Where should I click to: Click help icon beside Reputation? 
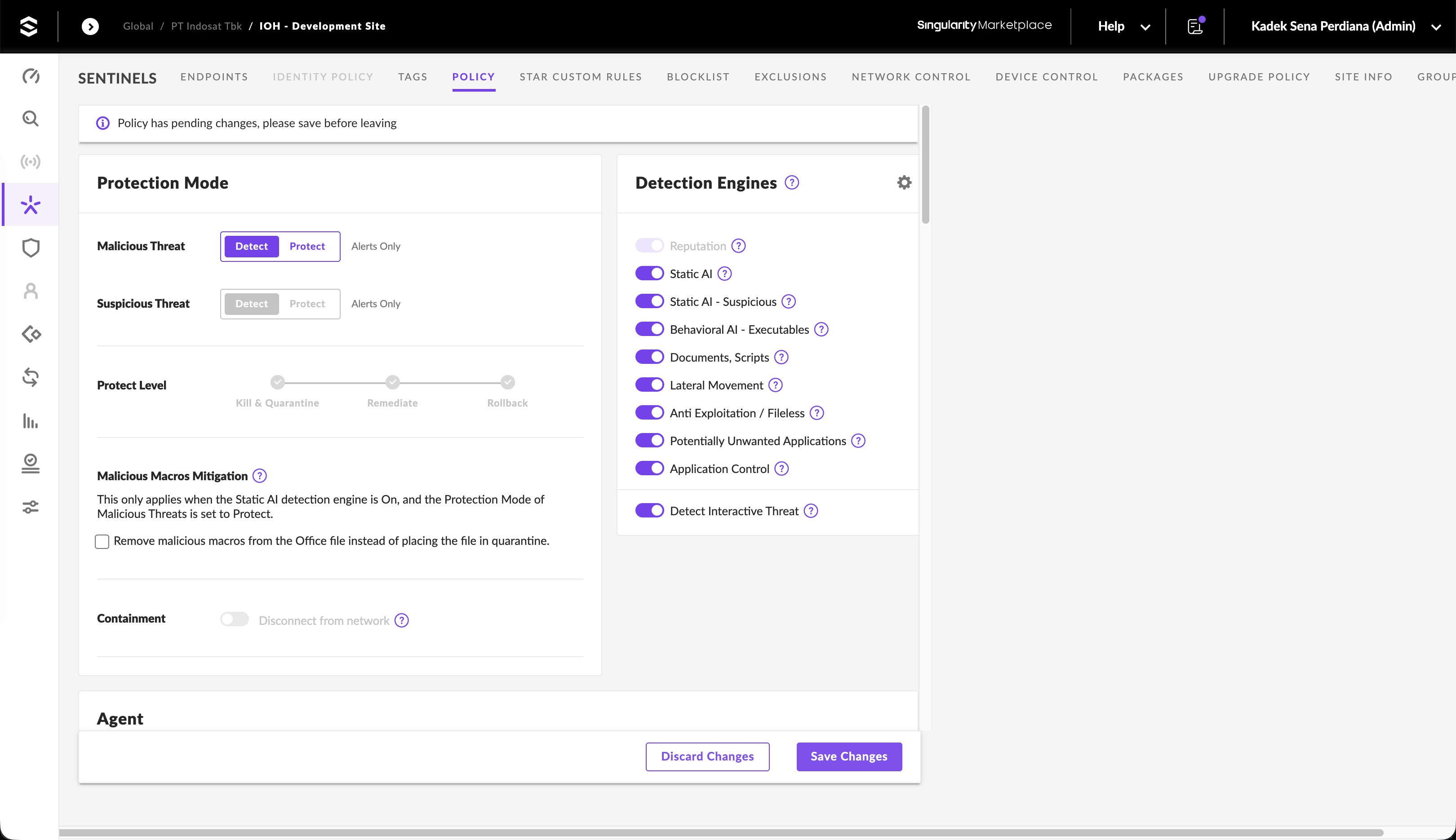(x=739, y=246)
